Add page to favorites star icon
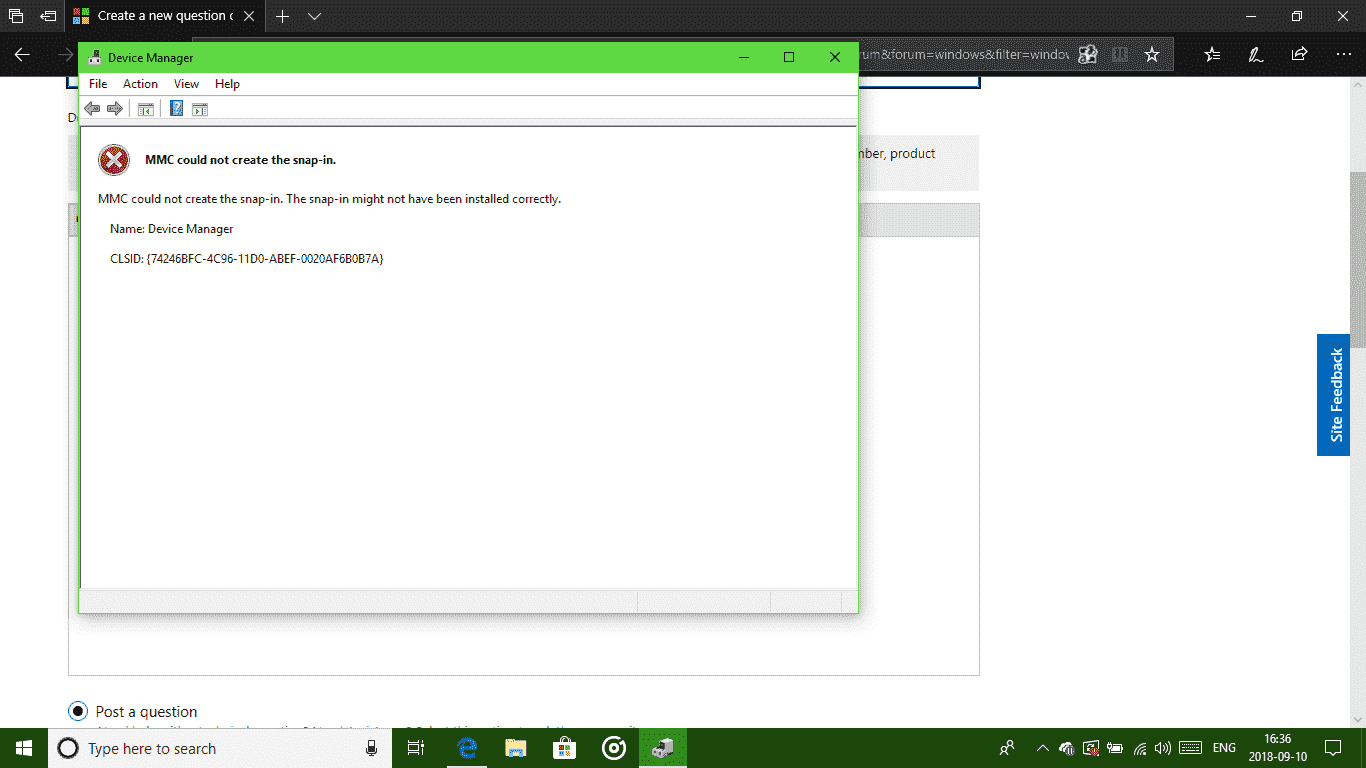 pyautogui.click(x=1152, y=54)
